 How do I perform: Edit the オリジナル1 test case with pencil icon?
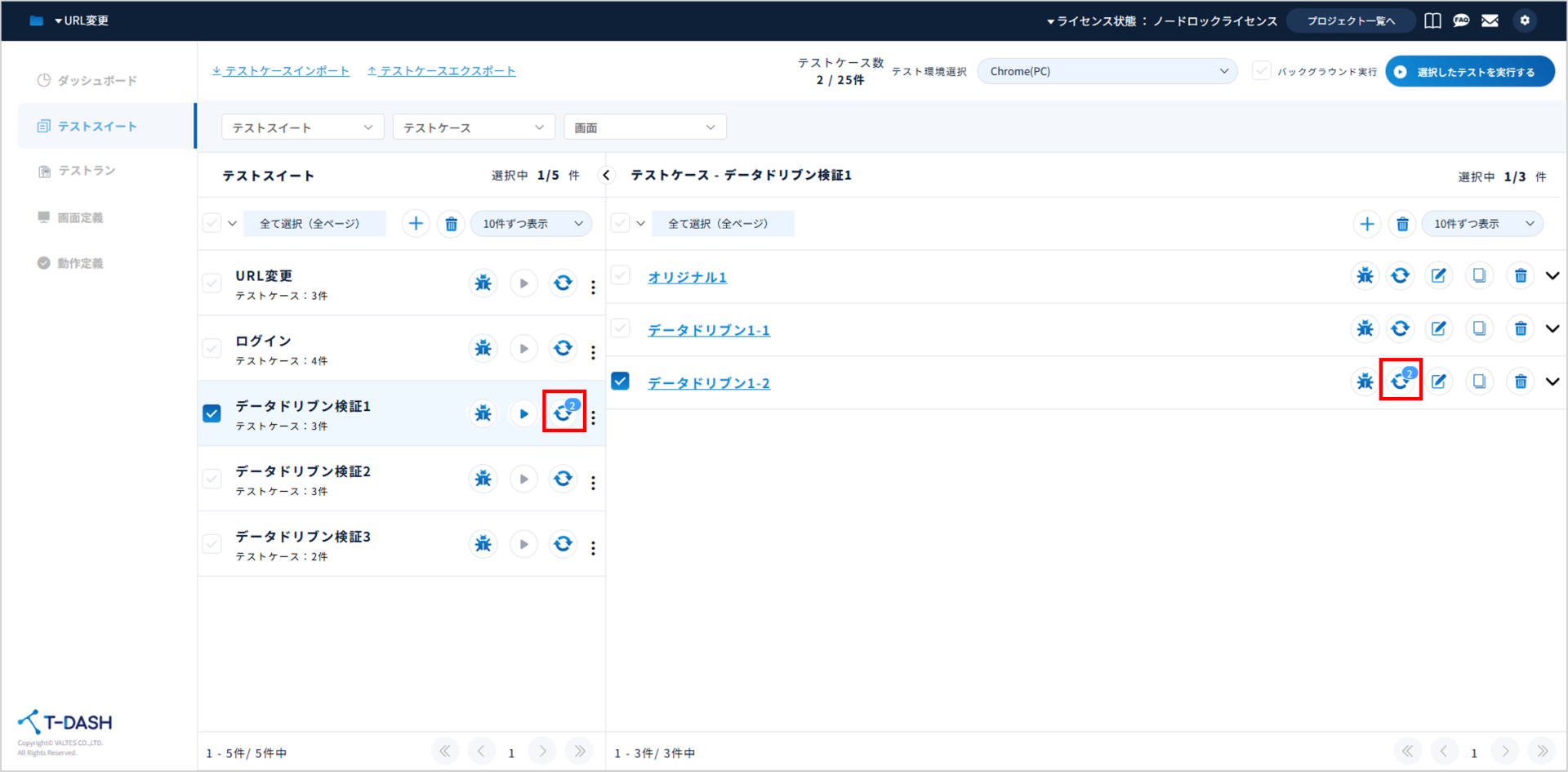pos(1439,276)
